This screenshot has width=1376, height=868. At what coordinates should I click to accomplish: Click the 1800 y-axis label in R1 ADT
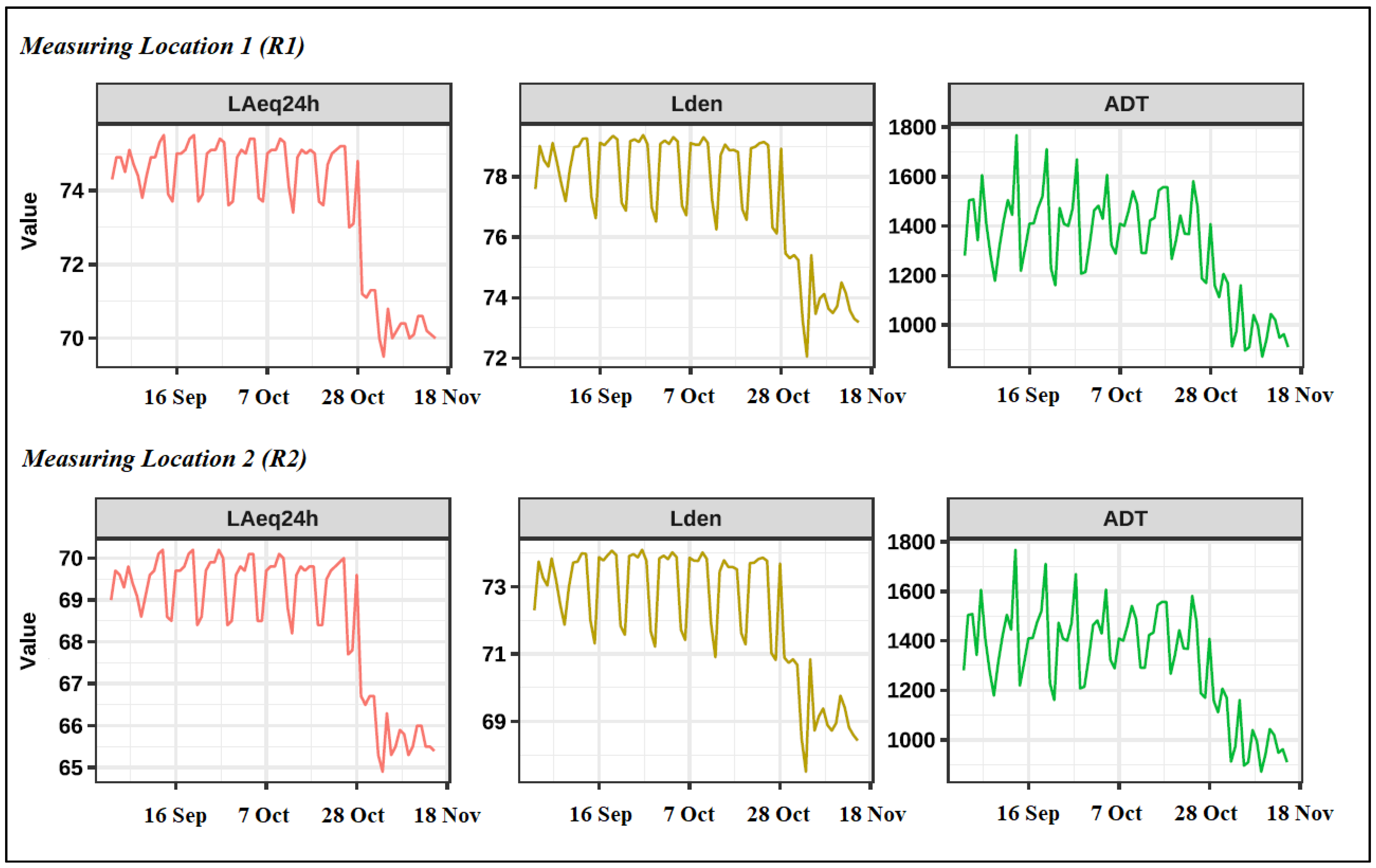(912, 127)
